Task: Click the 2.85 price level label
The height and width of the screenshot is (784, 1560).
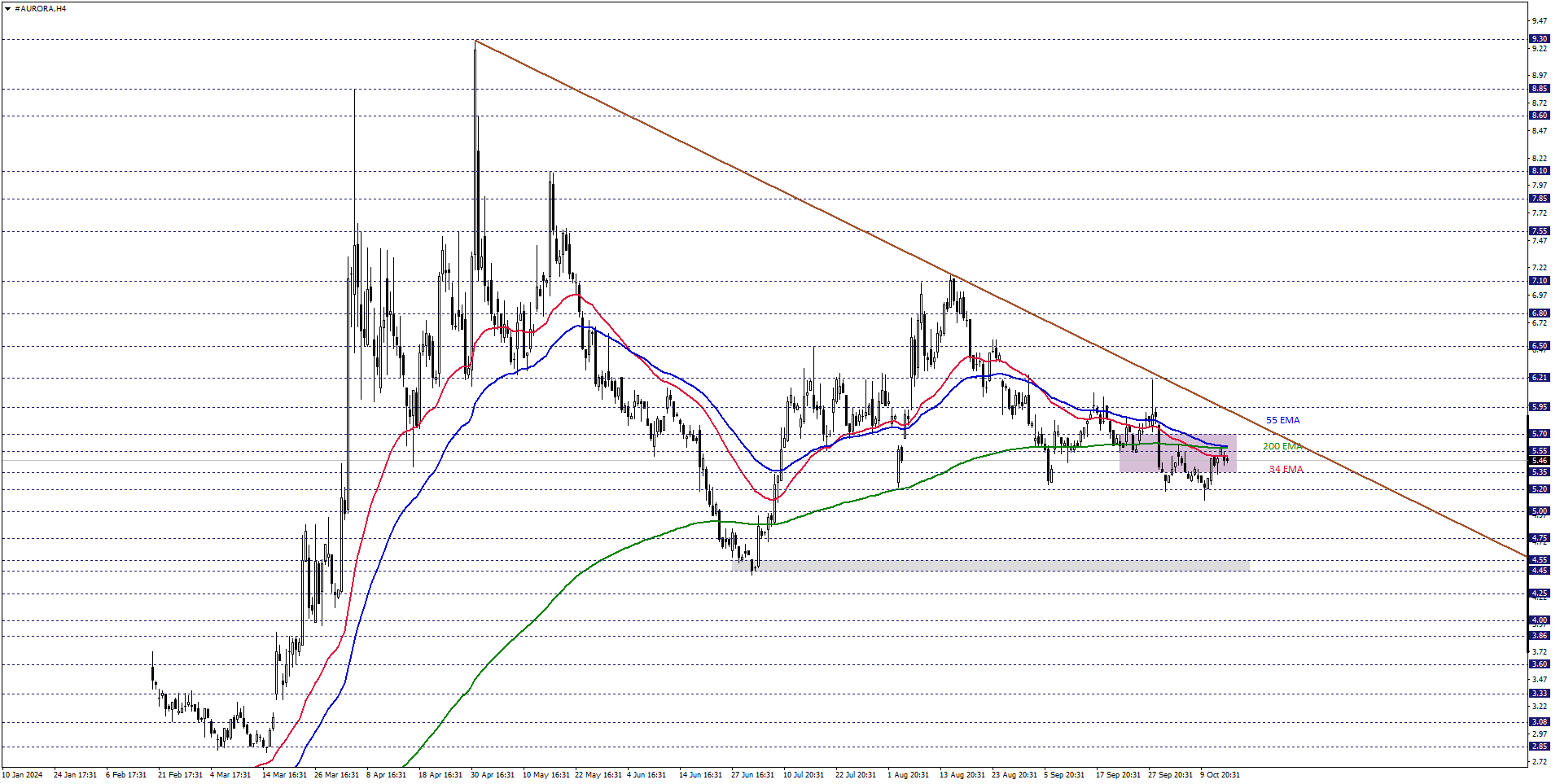Action: (1539, 747)
